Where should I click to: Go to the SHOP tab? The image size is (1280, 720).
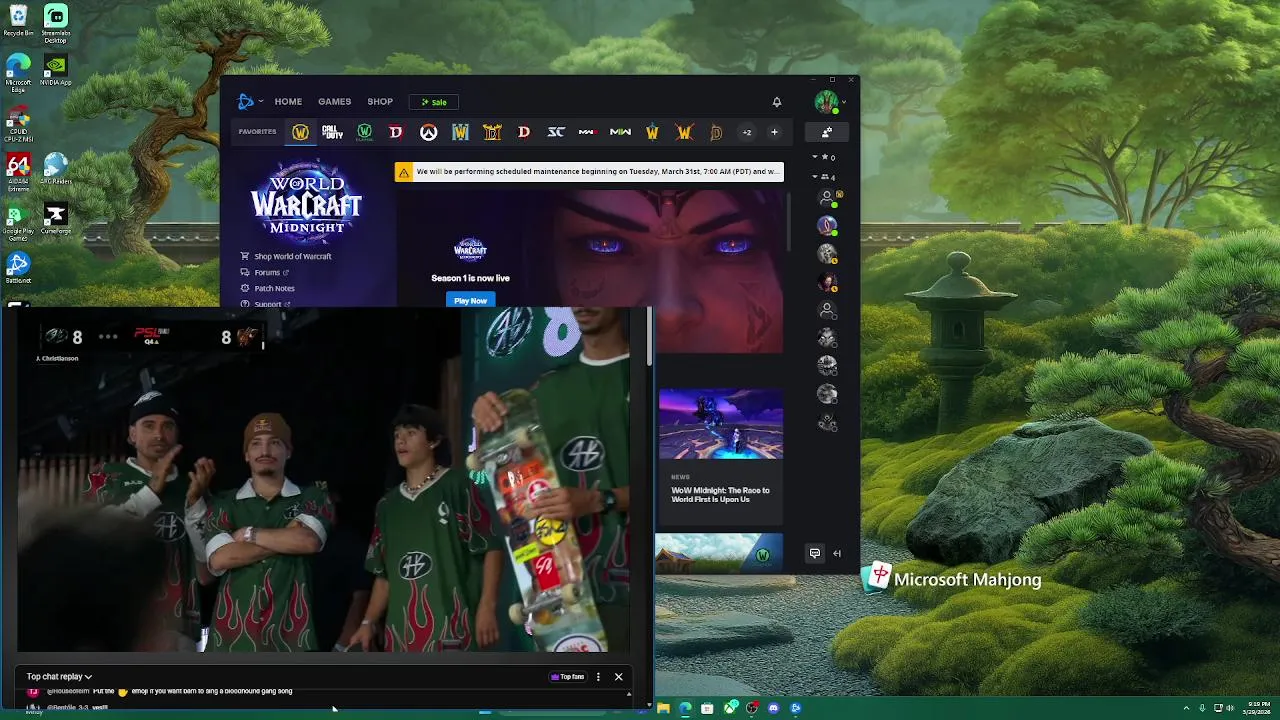click(x=380, y=102)
